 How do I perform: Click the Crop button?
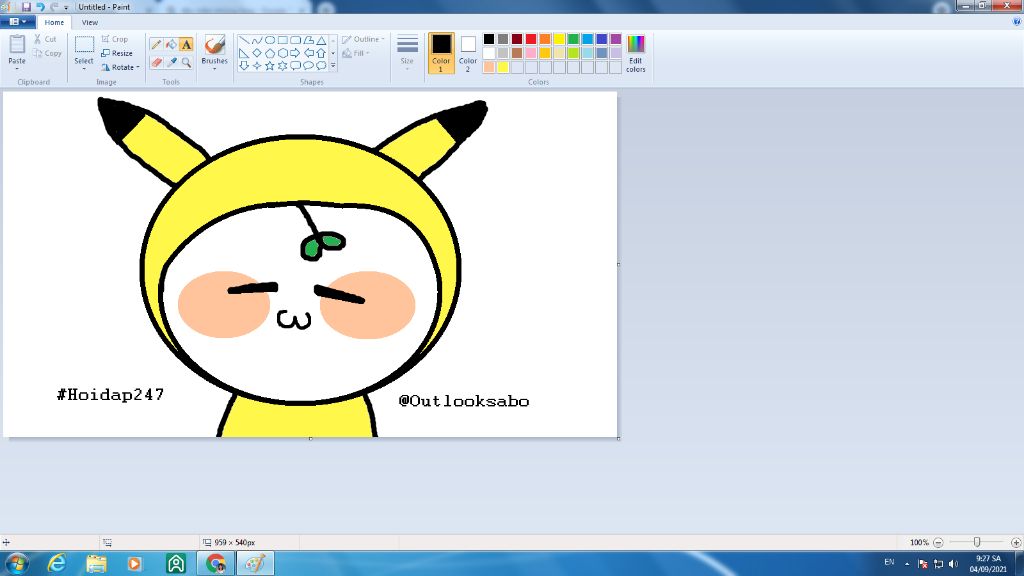tap(115, 39)
